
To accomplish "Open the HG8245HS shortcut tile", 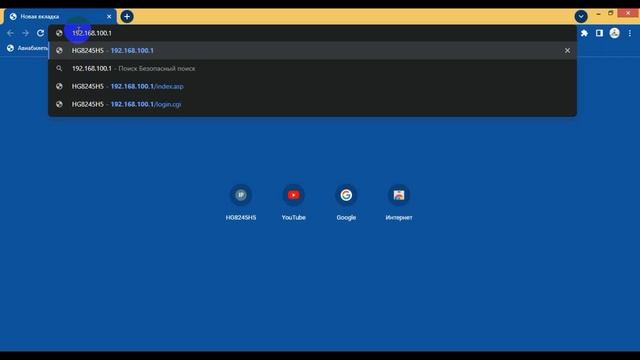I will pos(241,203).
